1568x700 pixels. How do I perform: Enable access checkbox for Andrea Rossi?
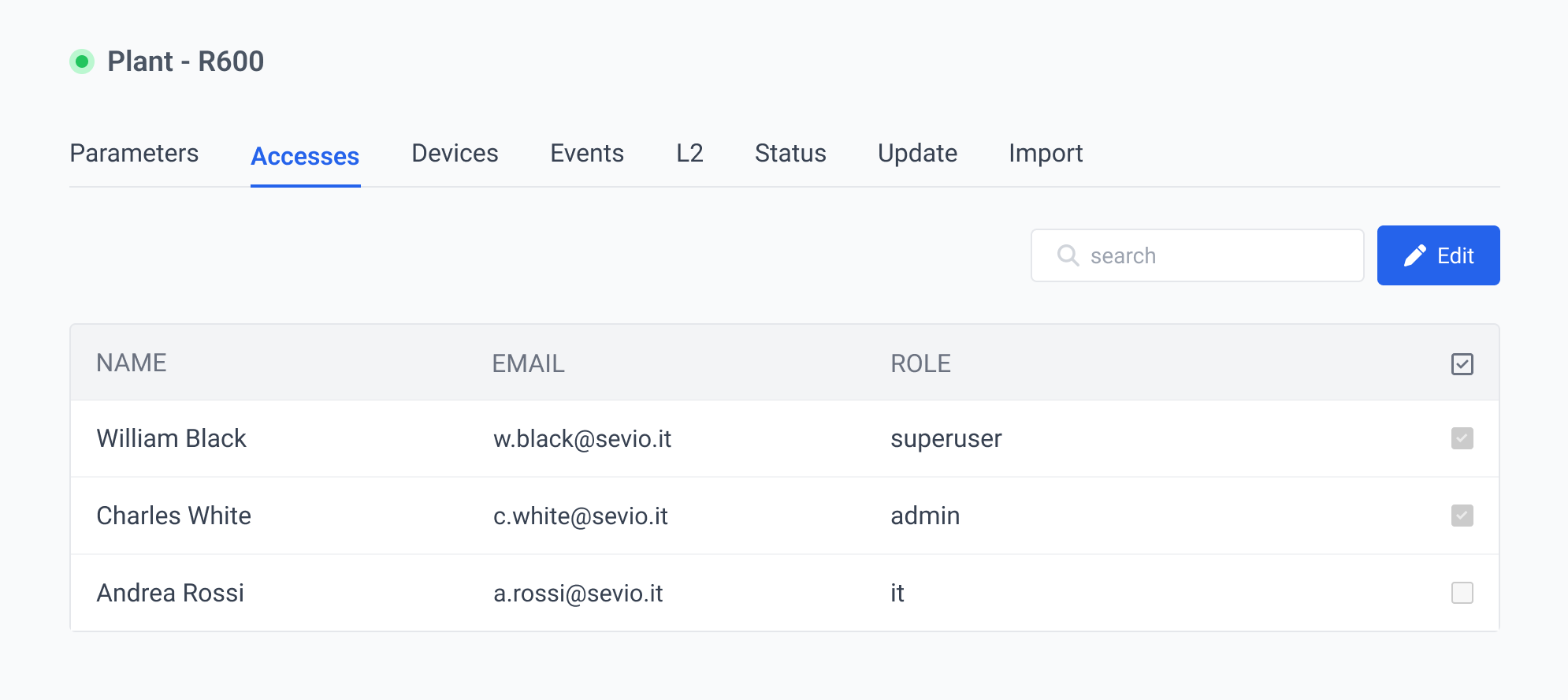click(1462, 593)
